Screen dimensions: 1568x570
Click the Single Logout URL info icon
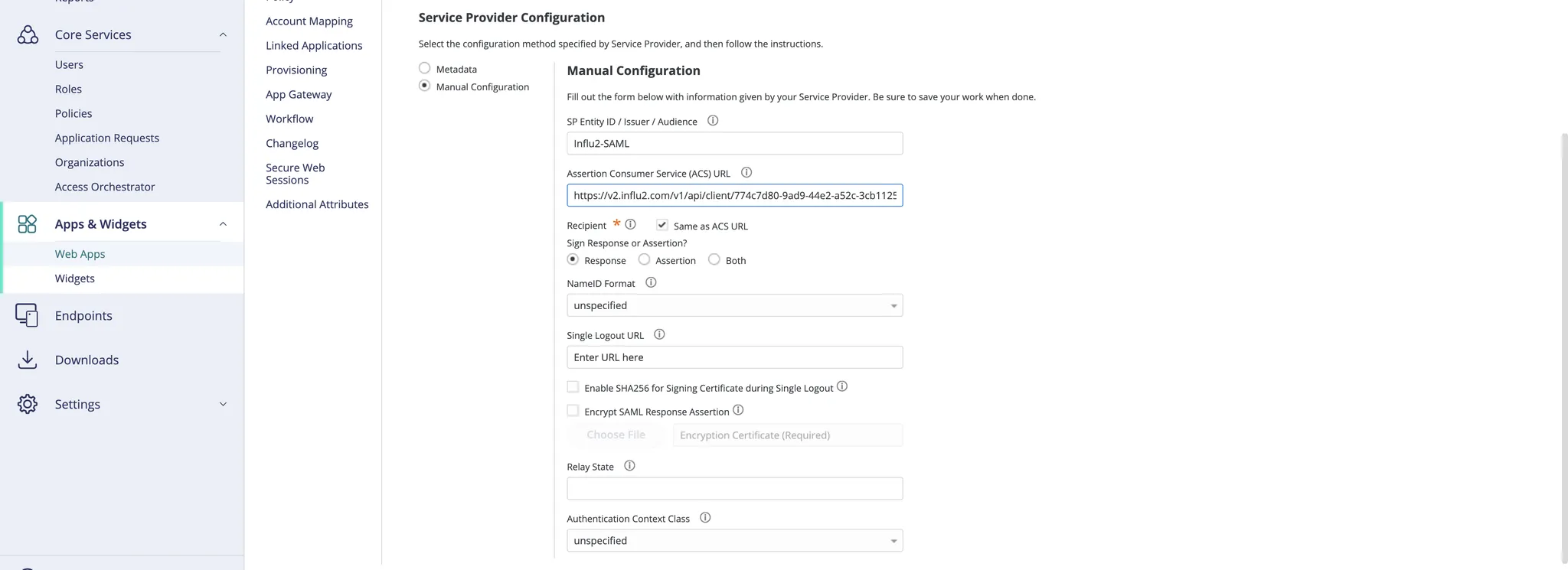point(658,334)
